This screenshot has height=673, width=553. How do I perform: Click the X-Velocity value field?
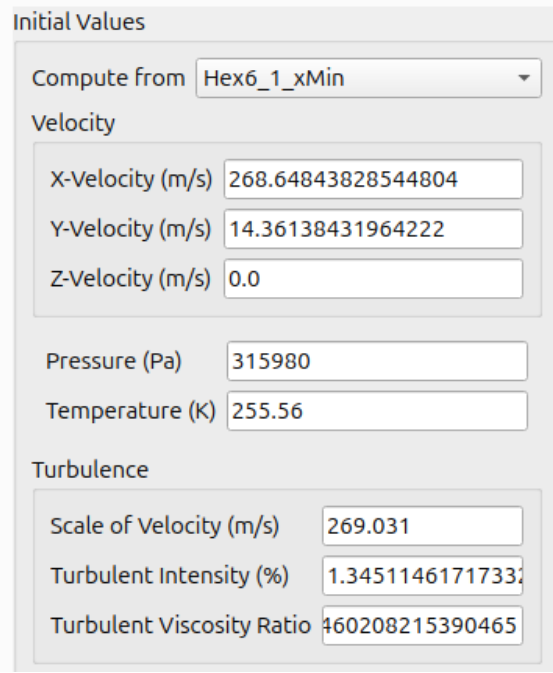click(373, 179)
